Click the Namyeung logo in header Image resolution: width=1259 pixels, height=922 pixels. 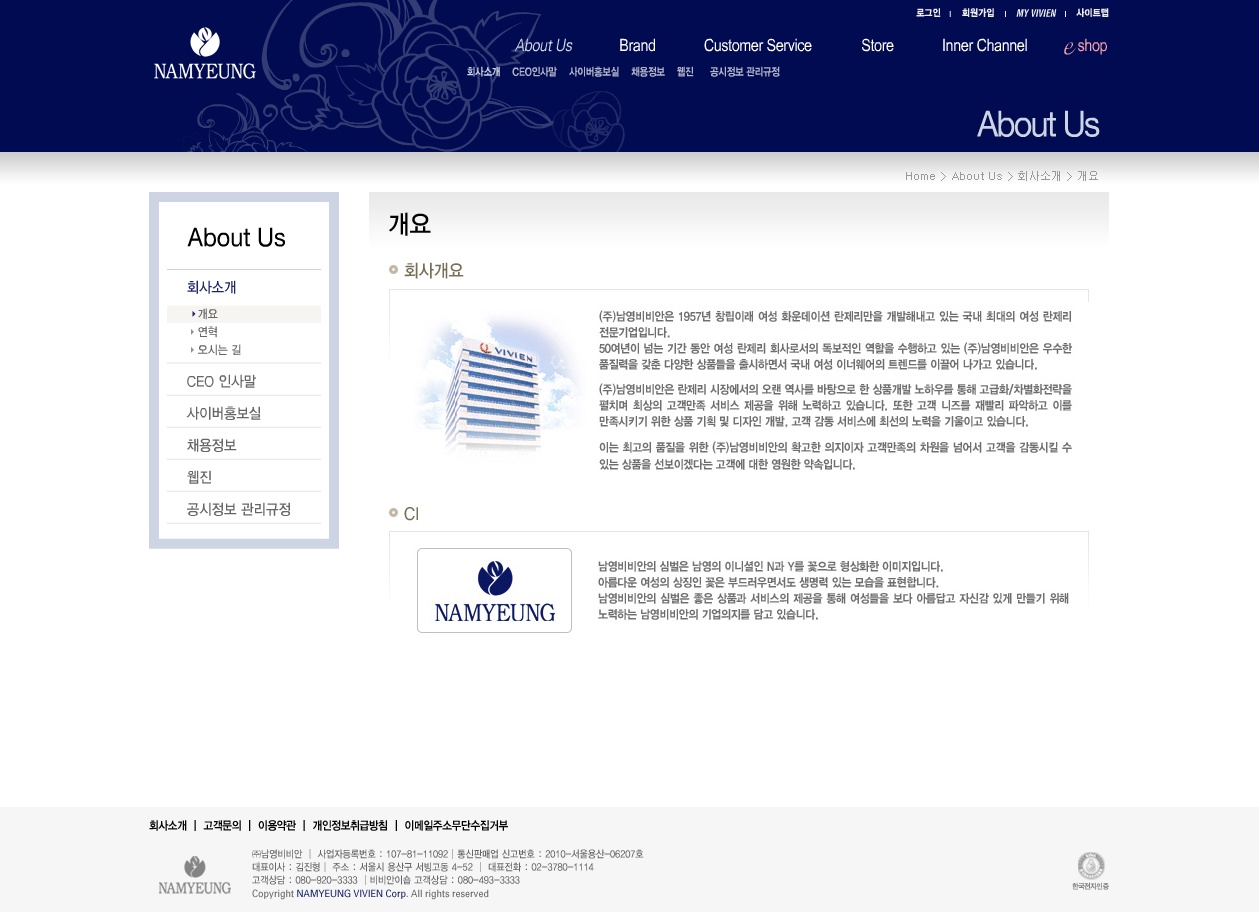(x=205, y=54)
